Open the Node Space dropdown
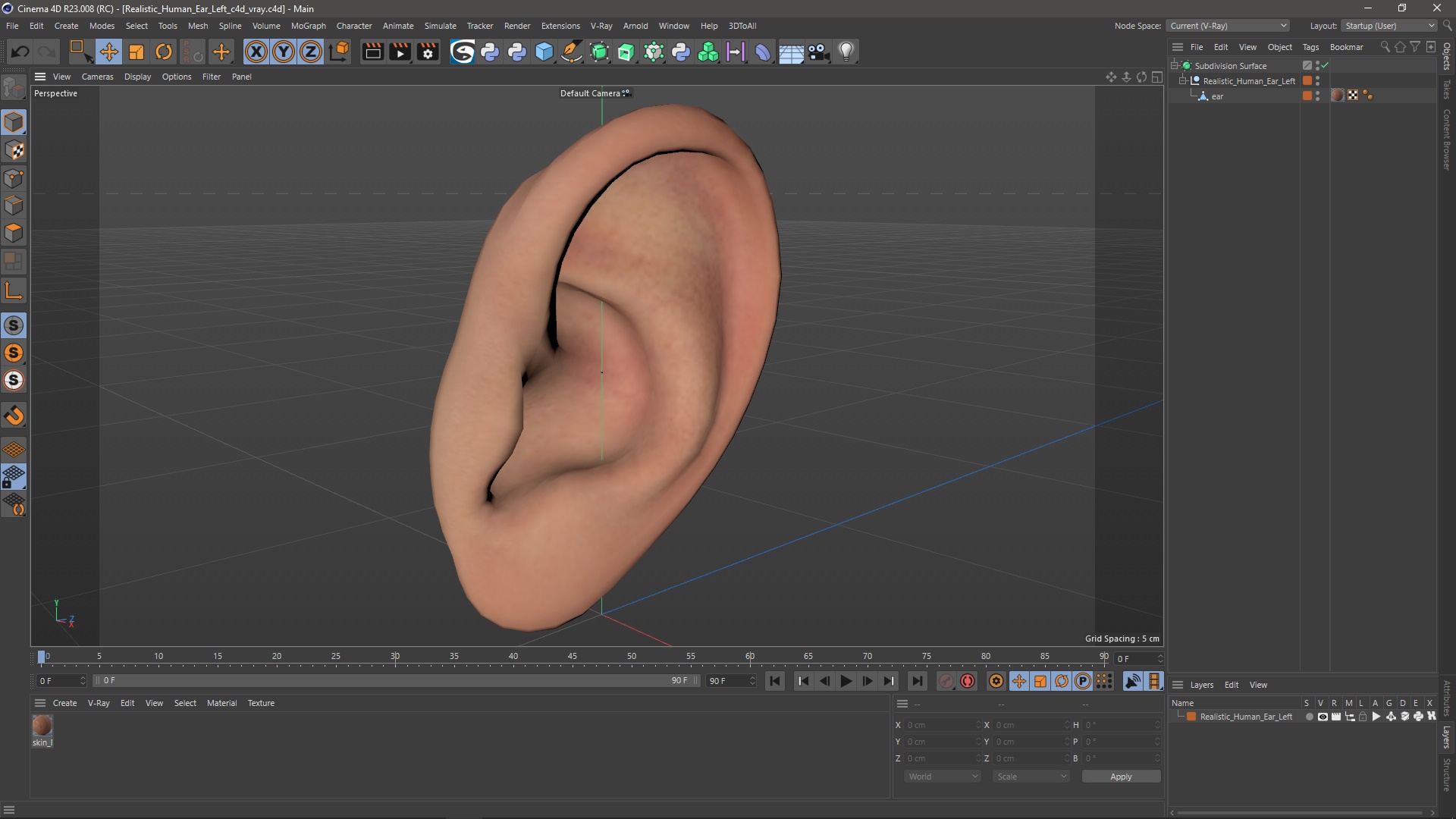This screenshot has height=819, width=1456. pyautogui.click(x=1228, y=26)
